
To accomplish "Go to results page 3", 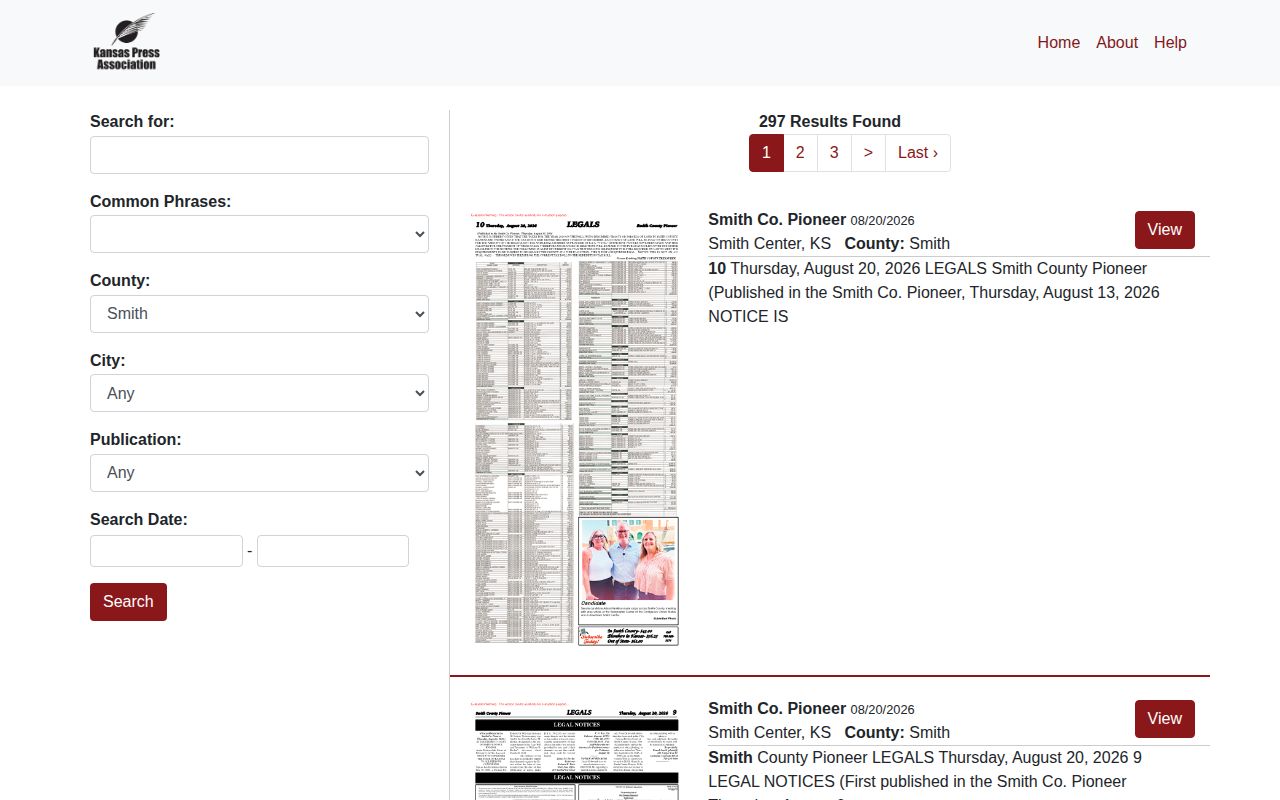I will coord(834,153).
